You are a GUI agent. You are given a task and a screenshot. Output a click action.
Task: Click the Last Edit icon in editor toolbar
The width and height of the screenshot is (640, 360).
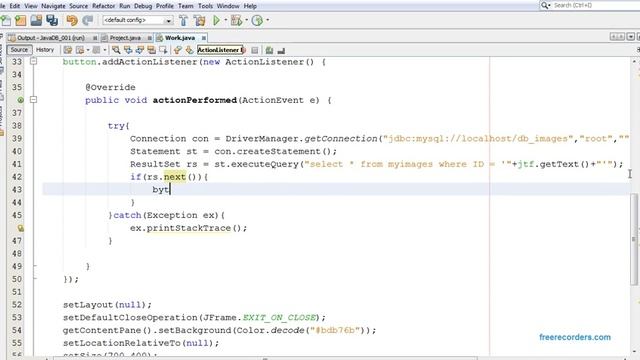(x=68, y=50)
